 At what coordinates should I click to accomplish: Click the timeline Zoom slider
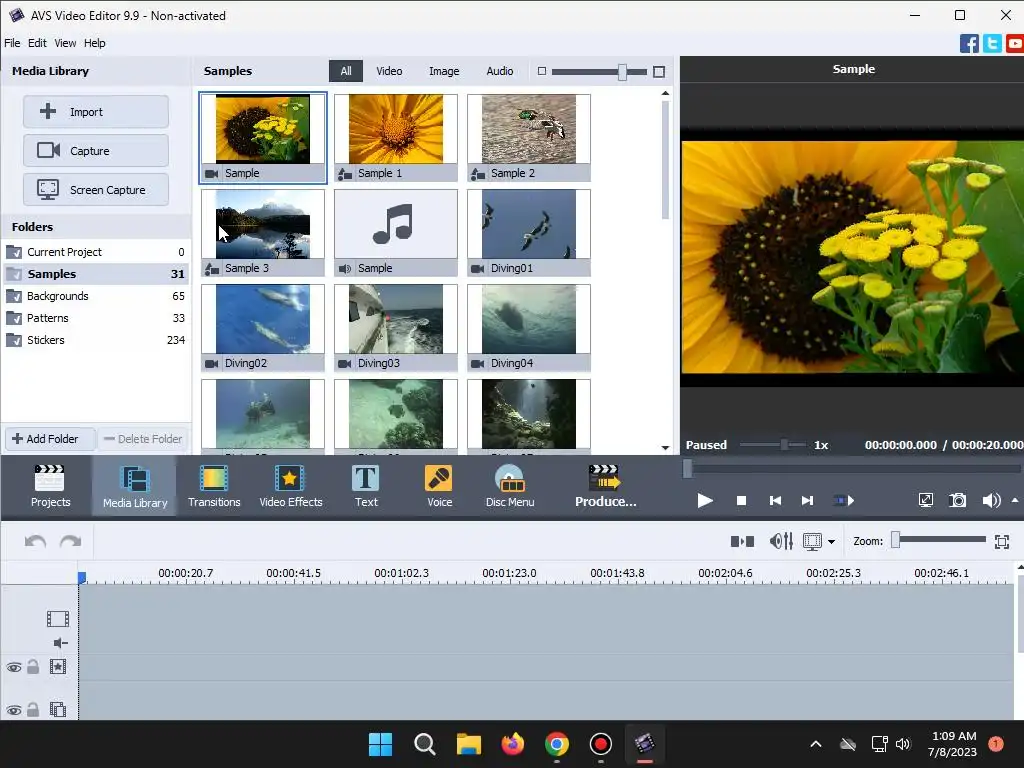[x=939, y=540]
